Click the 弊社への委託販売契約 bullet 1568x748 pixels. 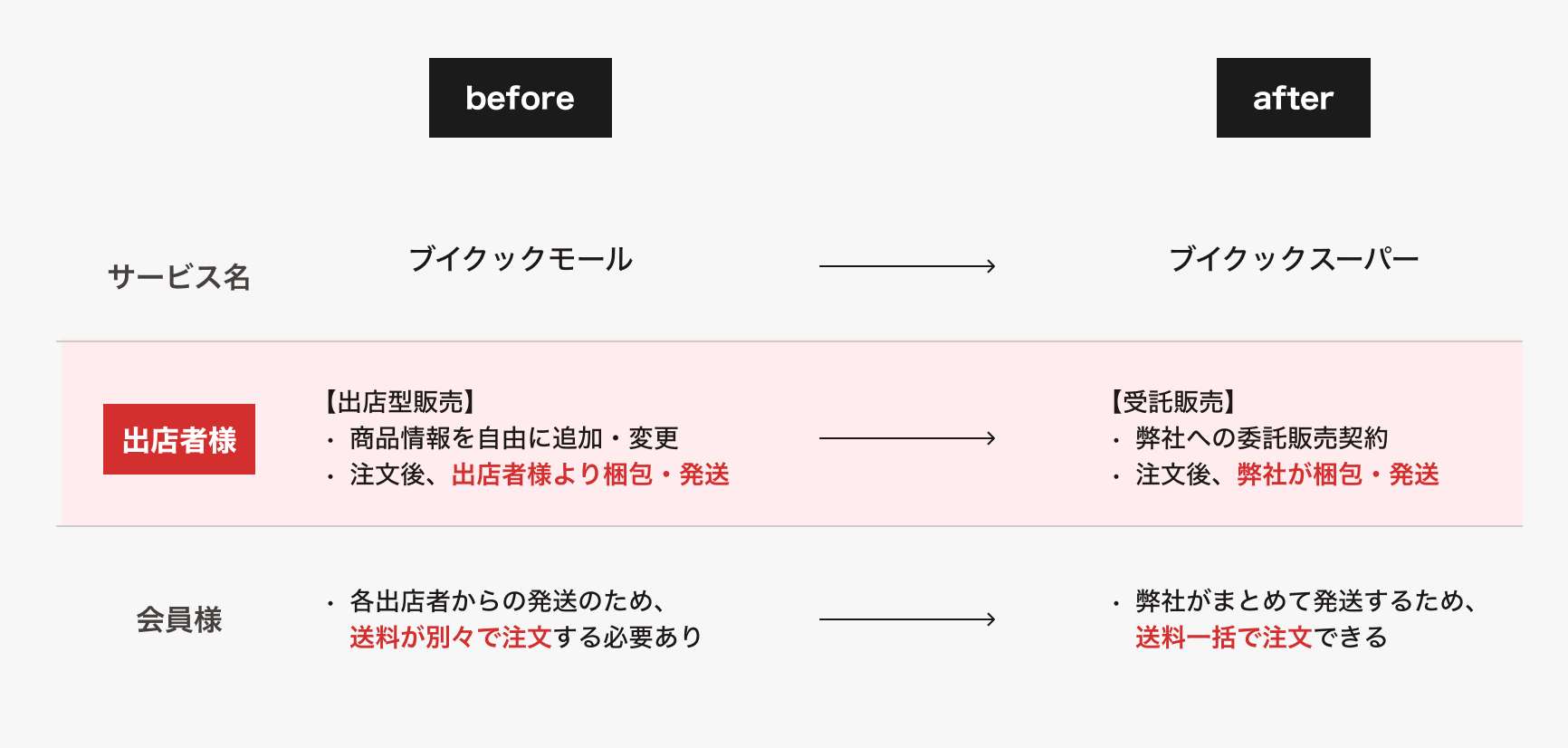1261,438
